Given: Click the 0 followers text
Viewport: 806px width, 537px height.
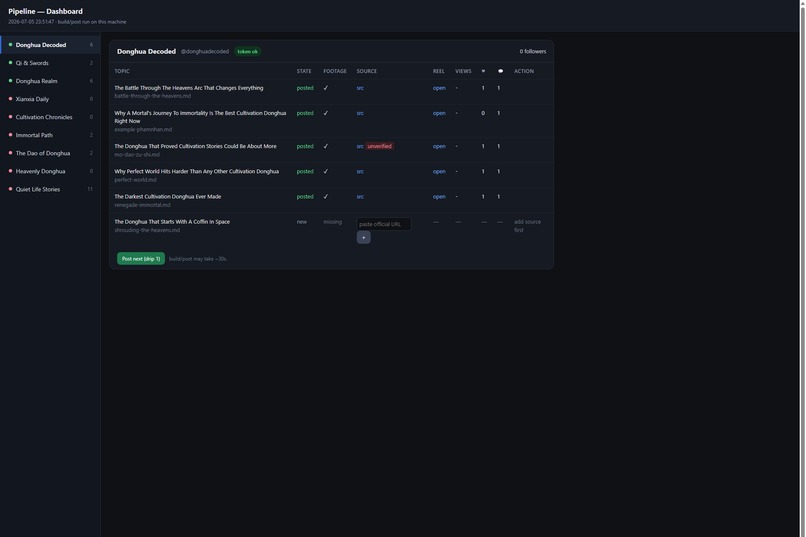Looking at the screenshot, I should [x=533, y=51].
